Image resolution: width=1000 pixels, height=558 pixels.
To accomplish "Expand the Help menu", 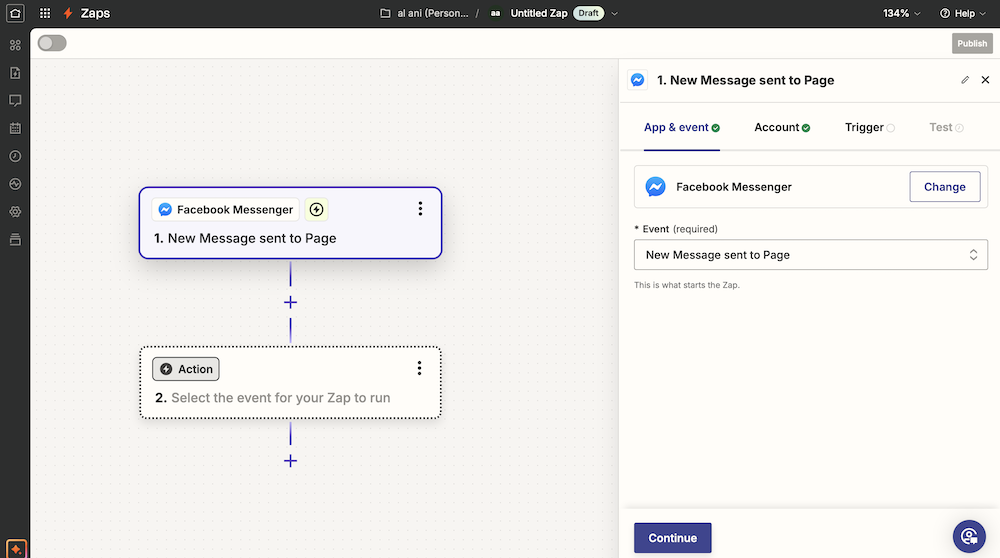I will 962,14.
